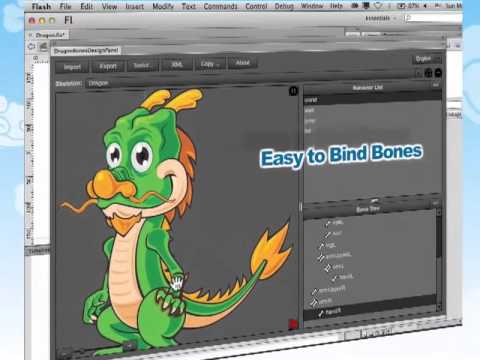Select the fourth row in Behavior List

tap(372, 131)
